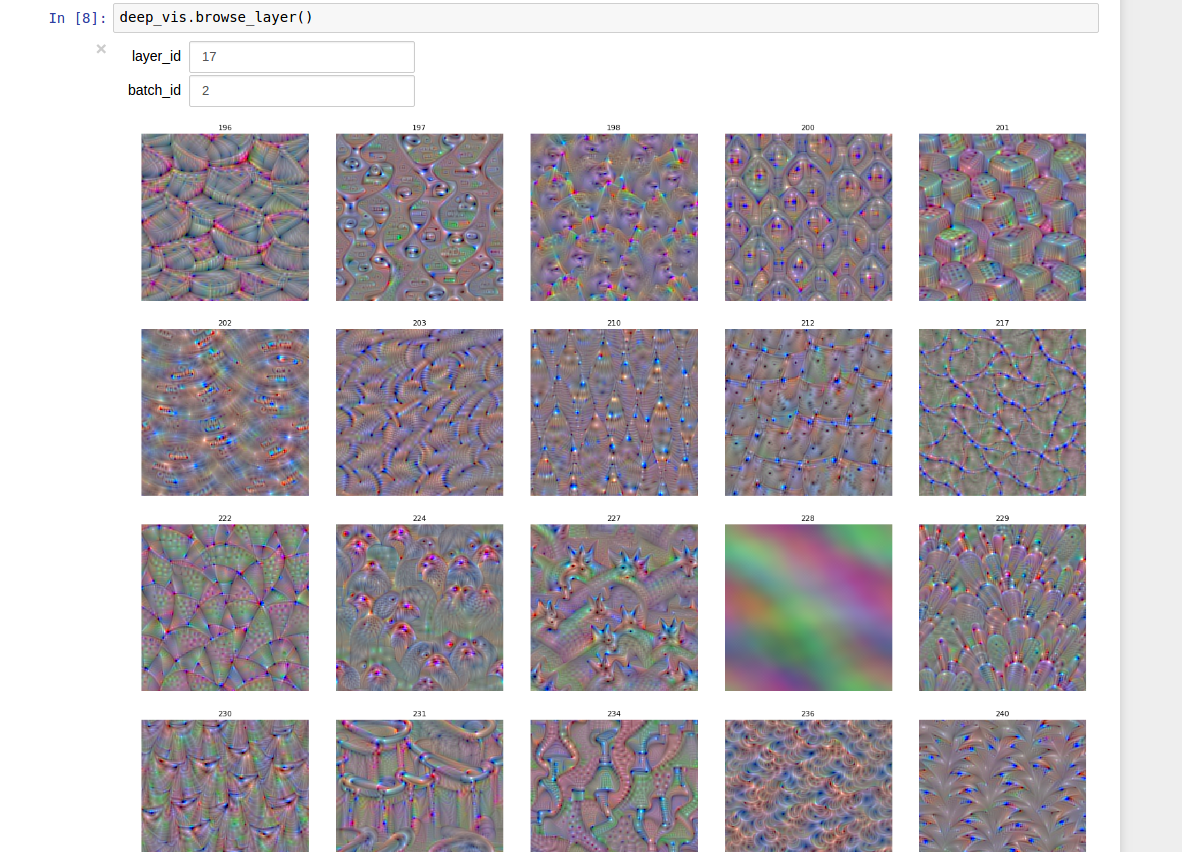Open filter visualization 210
Screen dimensions: 1182x852
point(614,412)
